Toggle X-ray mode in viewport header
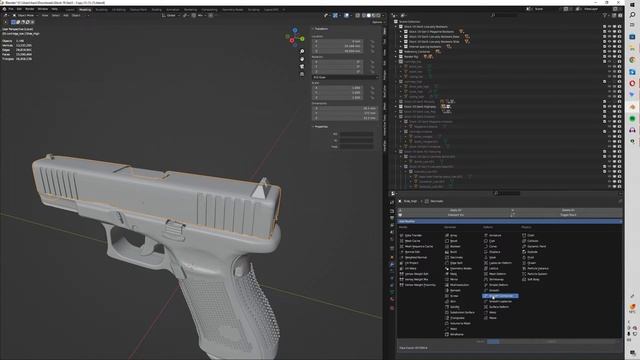This screenshot has height=360, width=640. [358, 16]
